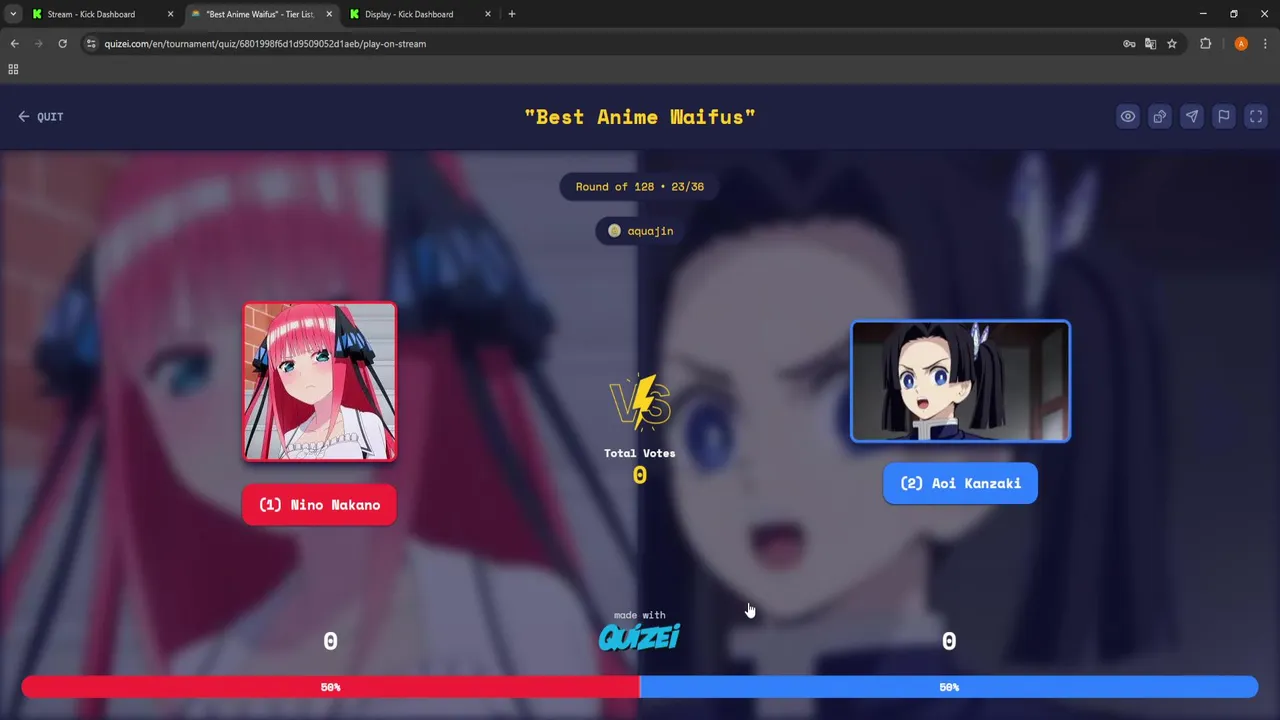Image resolution: width=1280 pixels, height=720 pixels.
Task: Open the tab search dropdown
Action: [x=13, y=14]
